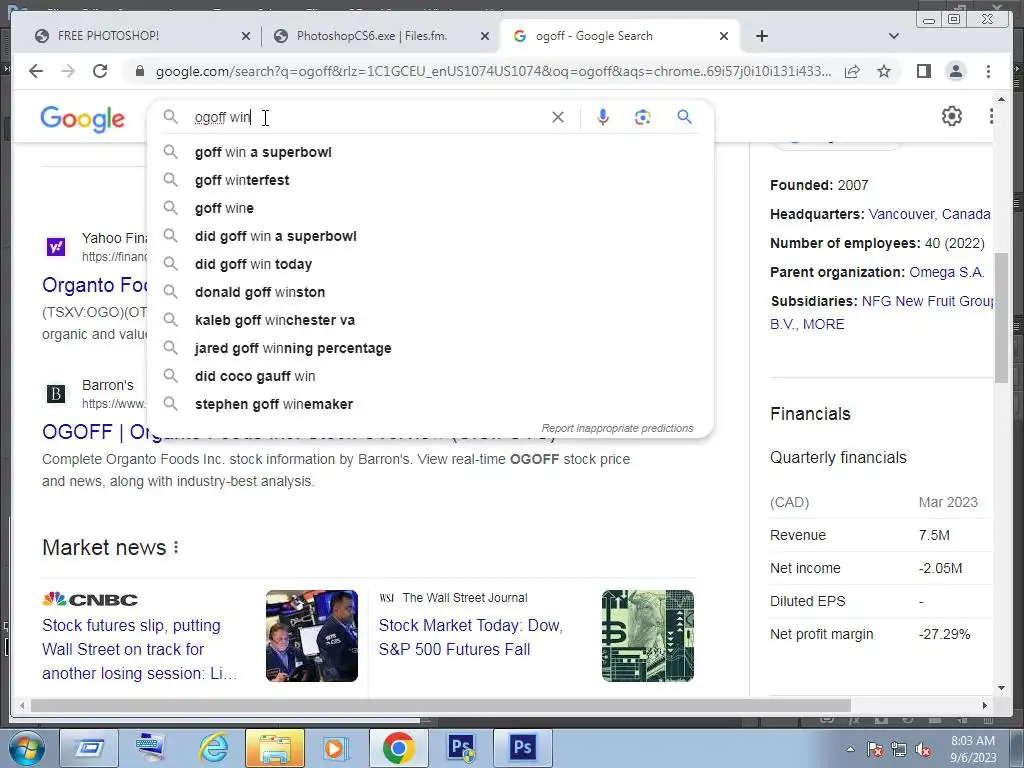The image size is (1024, 768).
Task: Click the CNBC traders article thumbnail
Action: click(312, 636)
